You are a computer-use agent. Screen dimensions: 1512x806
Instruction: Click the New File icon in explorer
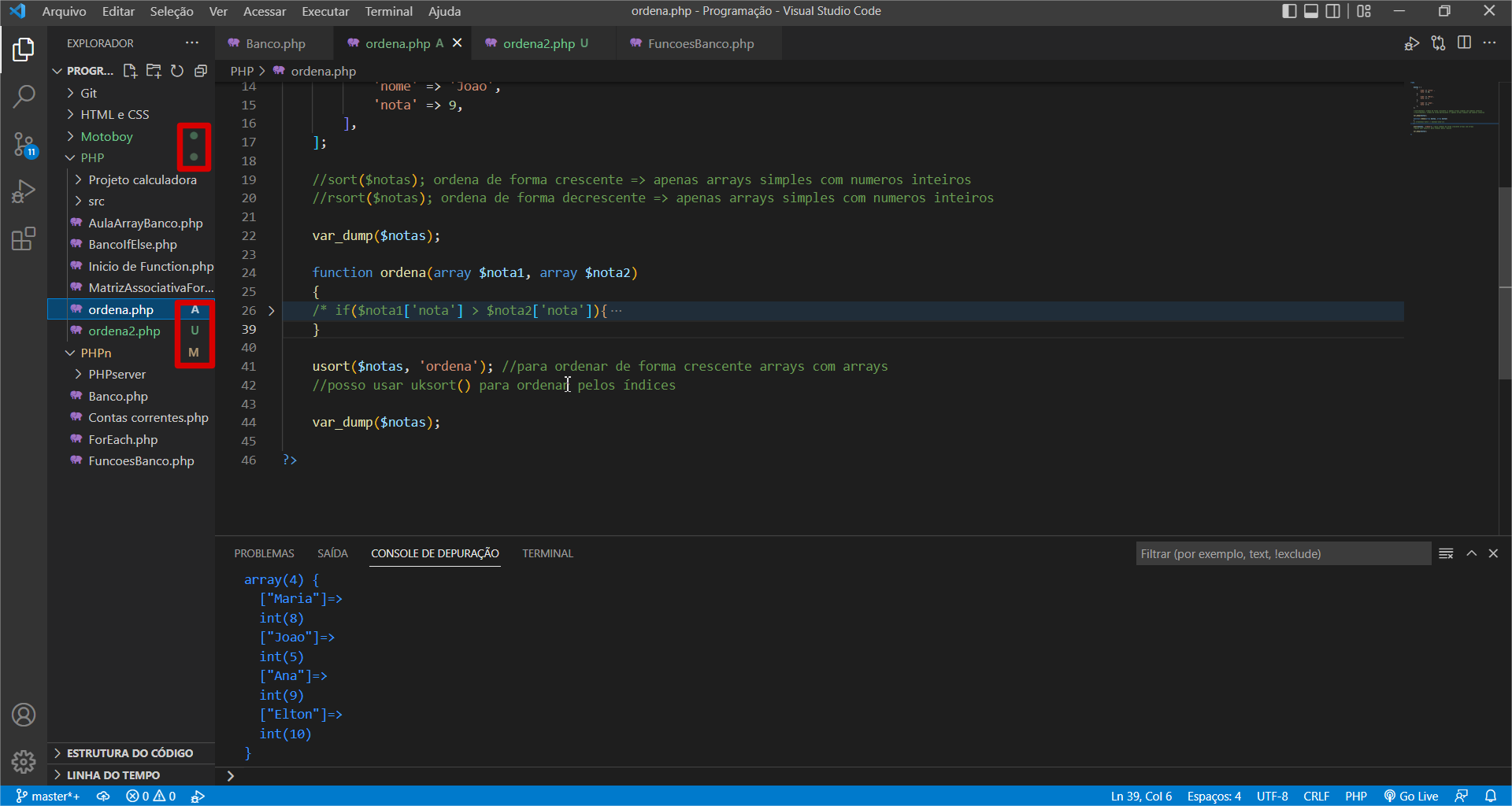tap(130, 71)
